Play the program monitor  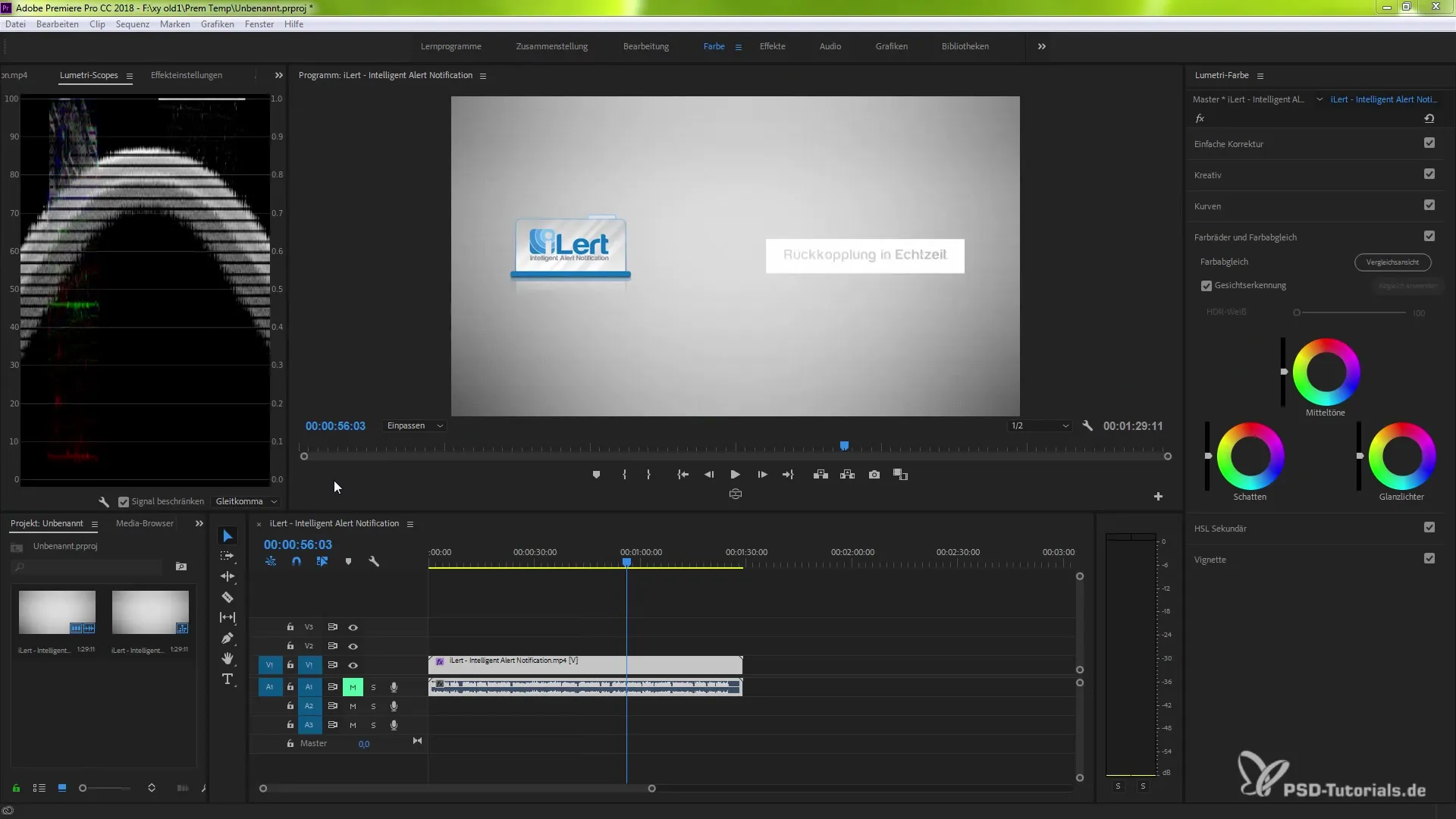(x=735, y=475)
